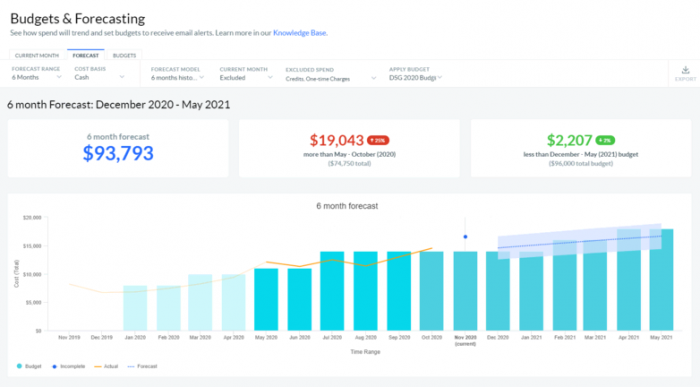The height and width of the screenshot is (387, 700).
Task: Click the Export download icon
Action: [685, 70]
